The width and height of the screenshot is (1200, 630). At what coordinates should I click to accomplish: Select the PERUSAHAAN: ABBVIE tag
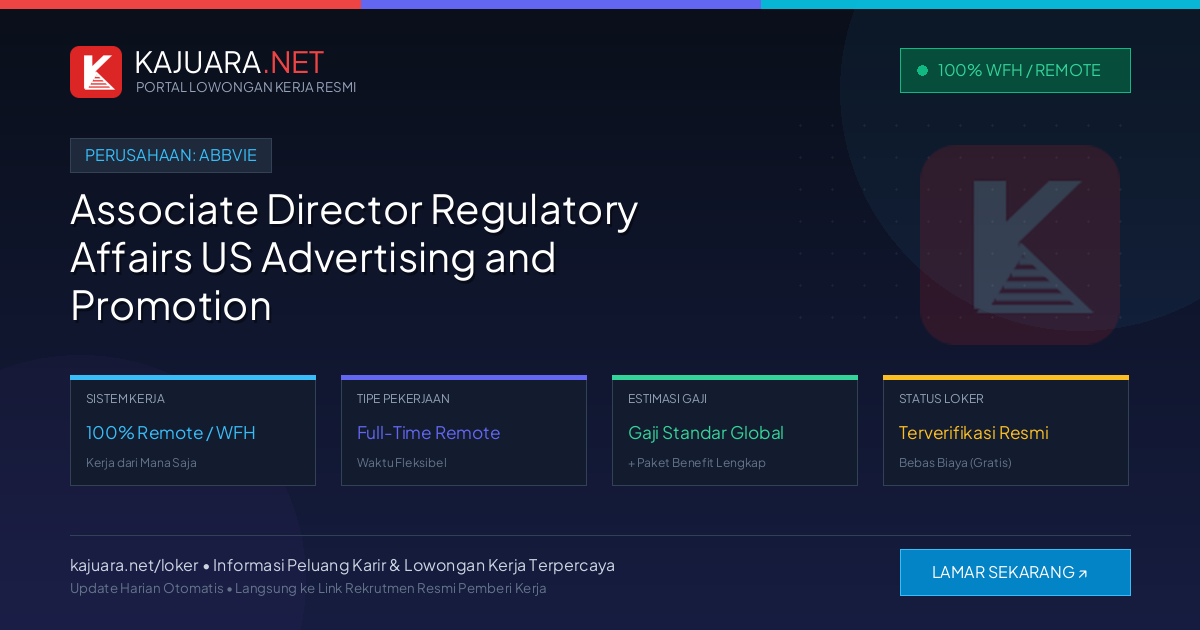(171, 155)
